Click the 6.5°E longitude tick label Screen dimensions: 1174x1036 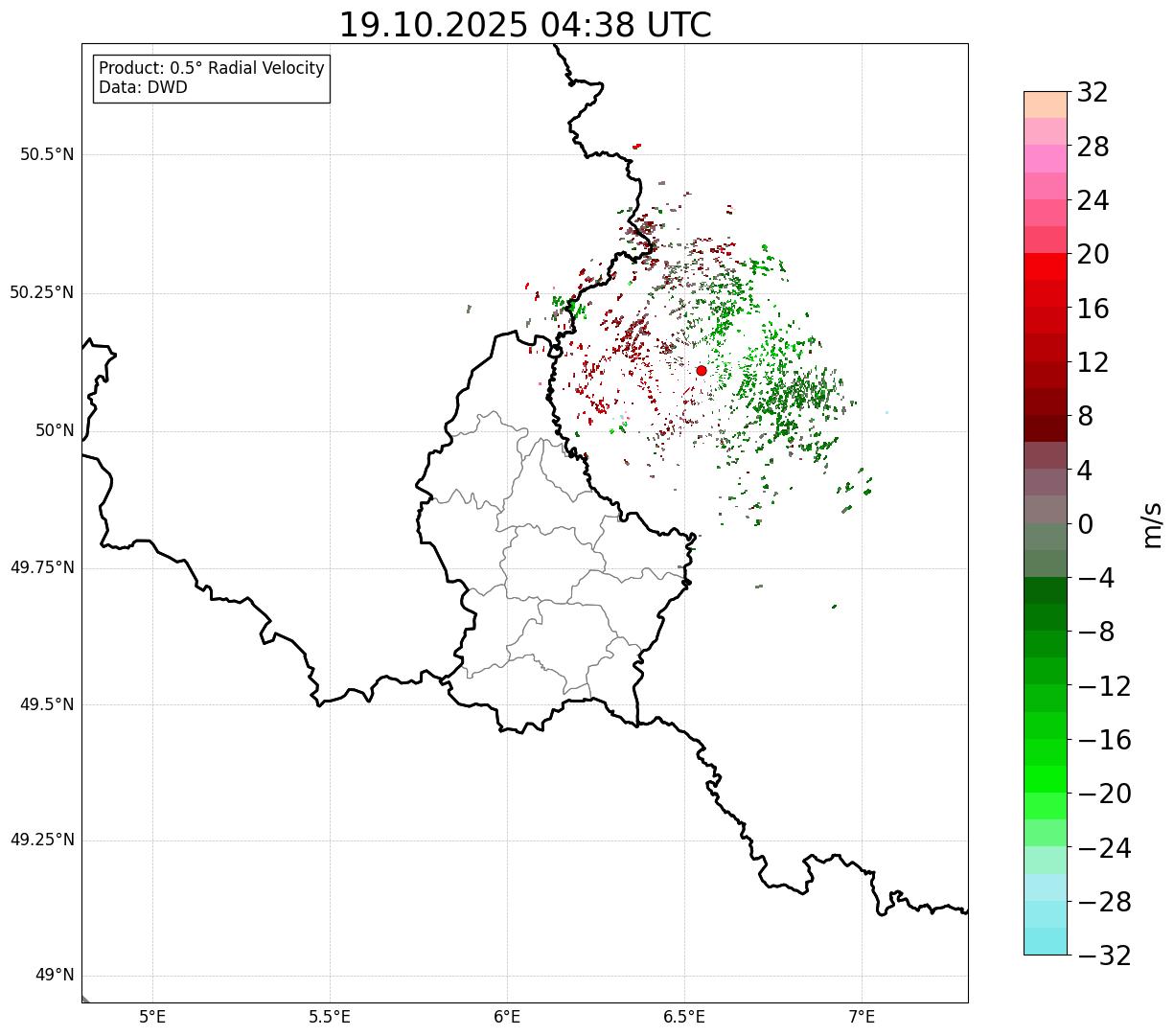684,1016
